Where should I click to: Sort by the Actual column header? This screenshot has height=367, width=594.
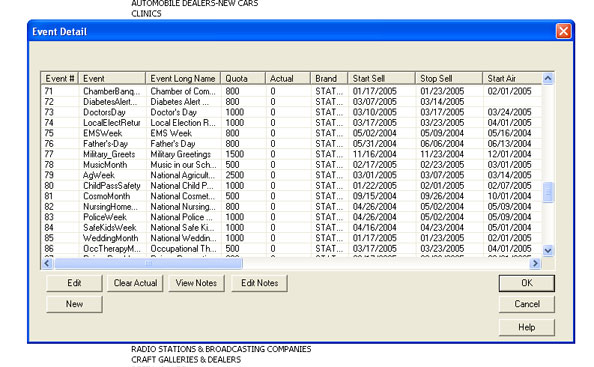(x=288, y=78)
